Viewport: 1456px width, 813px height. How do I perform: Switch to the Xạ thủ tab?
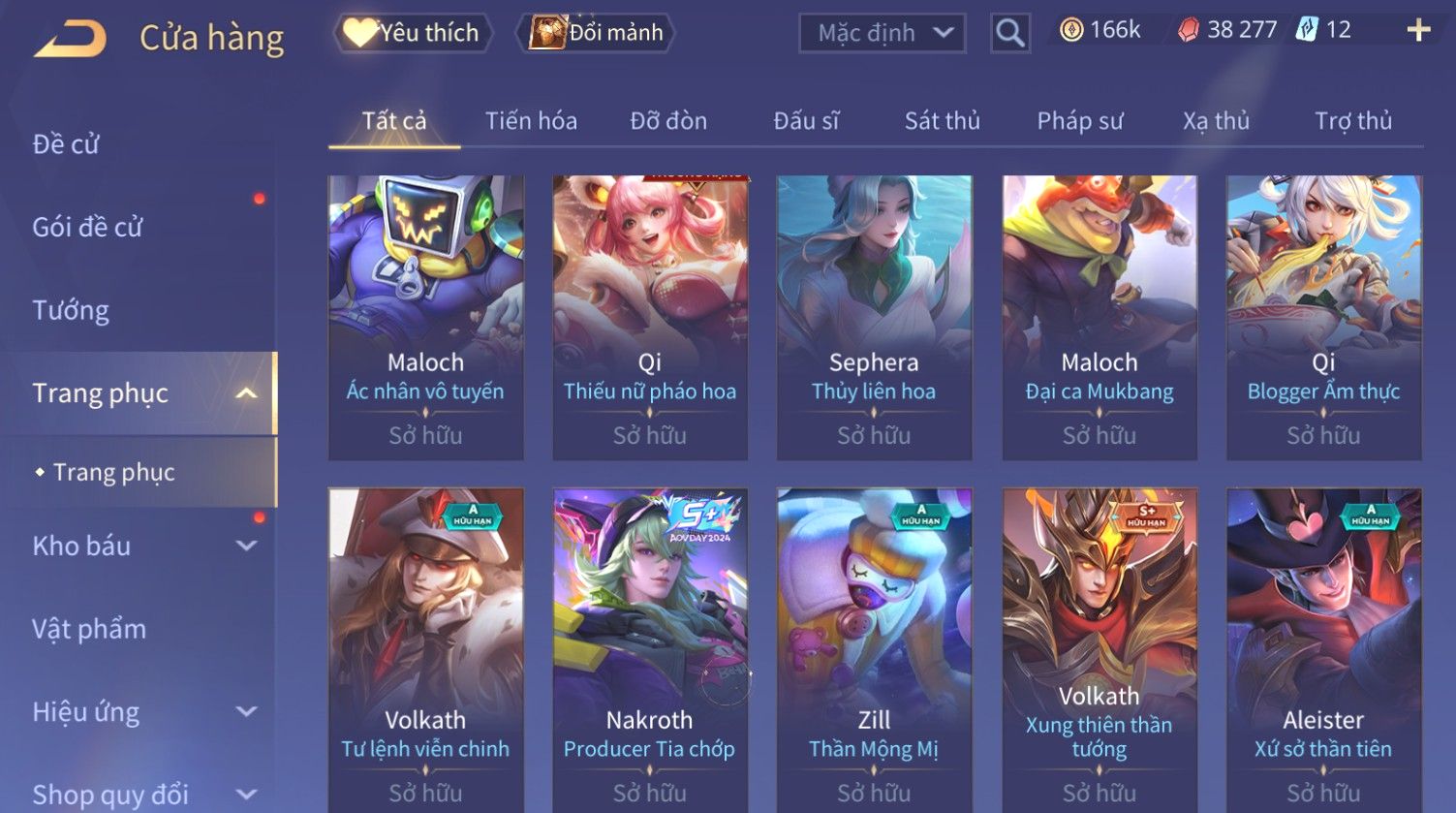(1216, 121)
